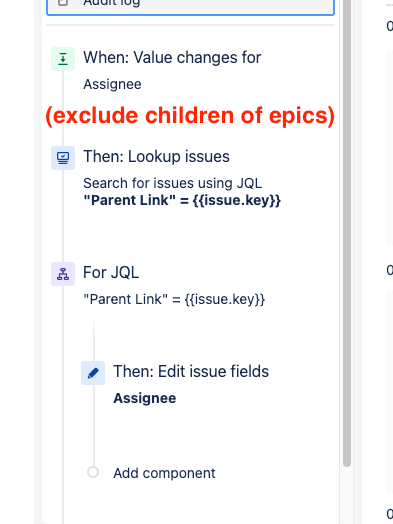Click the vertical scrollbar of the rule panel
The image size is (393, 524).
347,233
